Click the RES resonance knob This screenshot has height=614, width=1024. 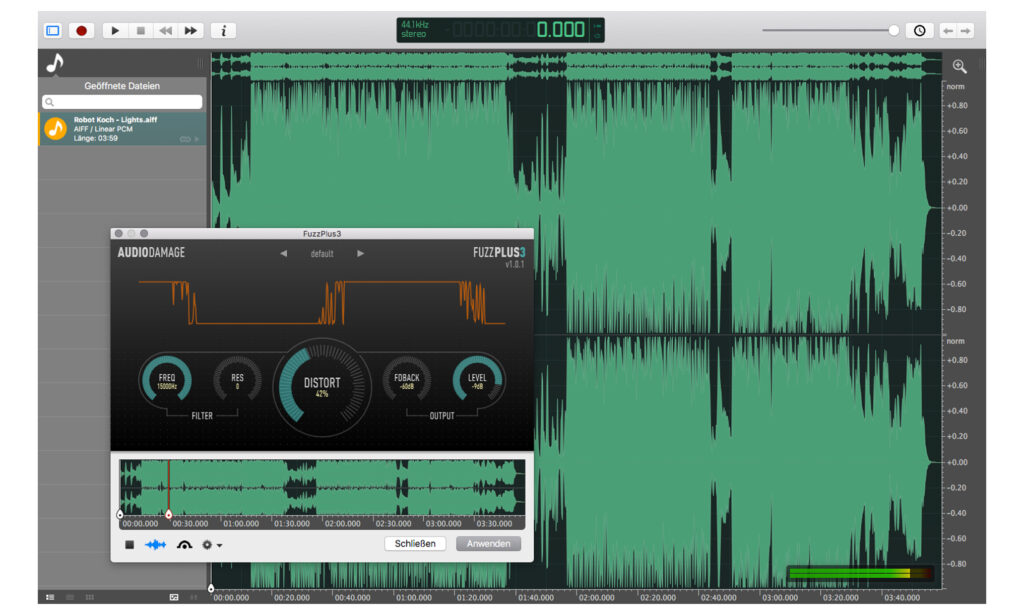(237, 380)
